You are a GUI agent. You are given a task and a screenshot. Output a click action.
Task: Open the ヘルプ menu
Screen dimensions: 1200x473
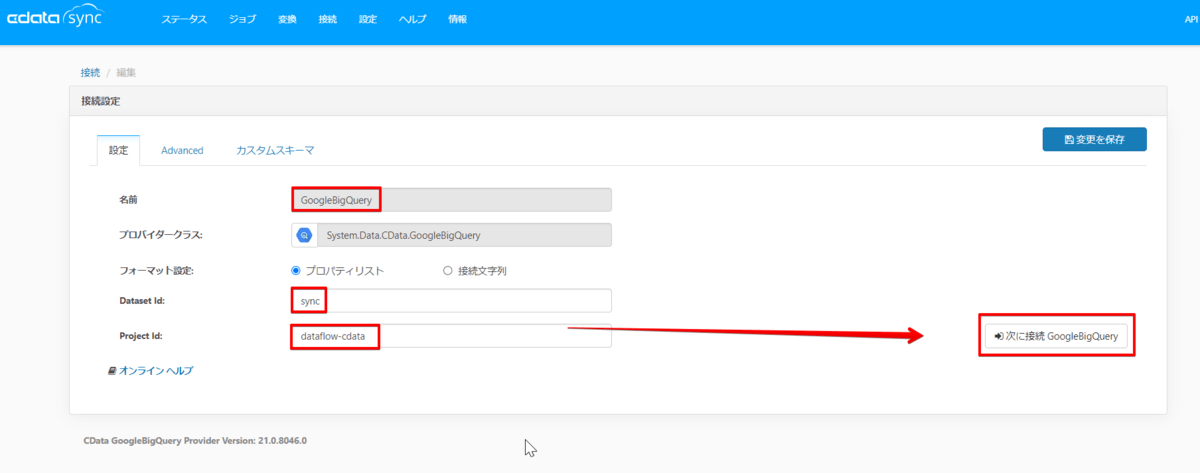pyautogui.click(x=413, y=20)
